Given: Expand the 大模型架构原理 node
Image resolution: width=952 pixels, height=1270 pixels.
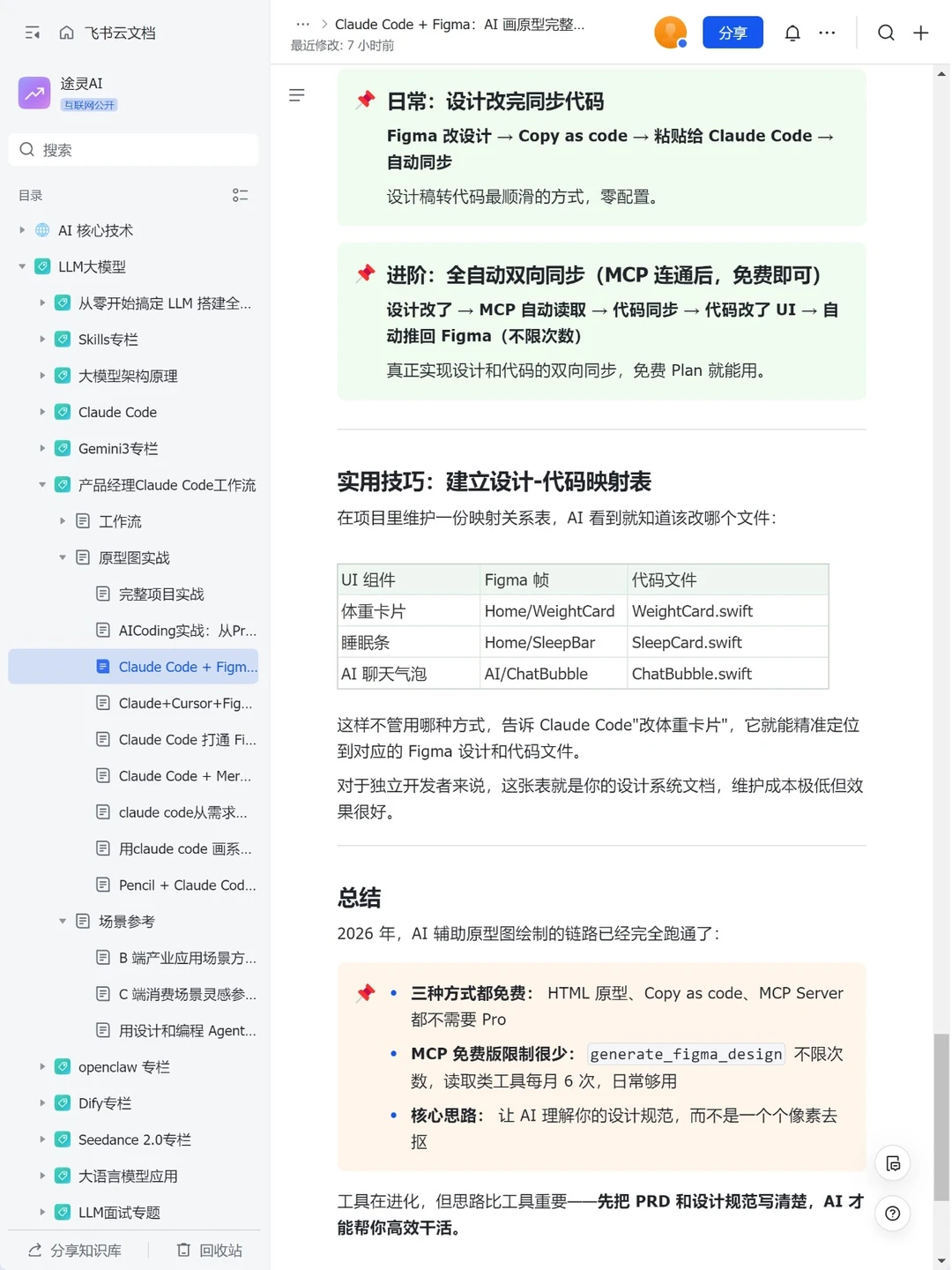Looking at the screenshot, I should 42,376.
